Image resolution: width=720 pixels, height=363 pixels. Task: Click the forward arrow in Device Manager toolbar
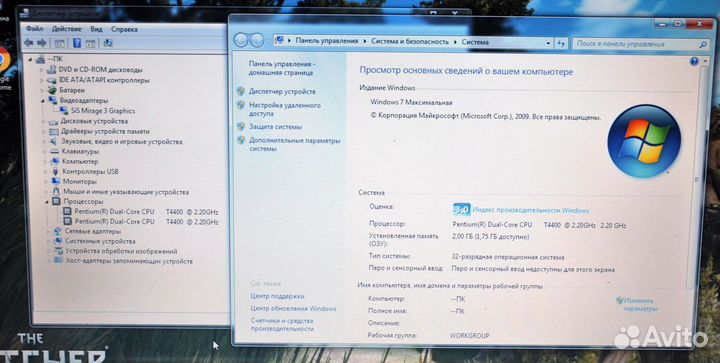42,43
